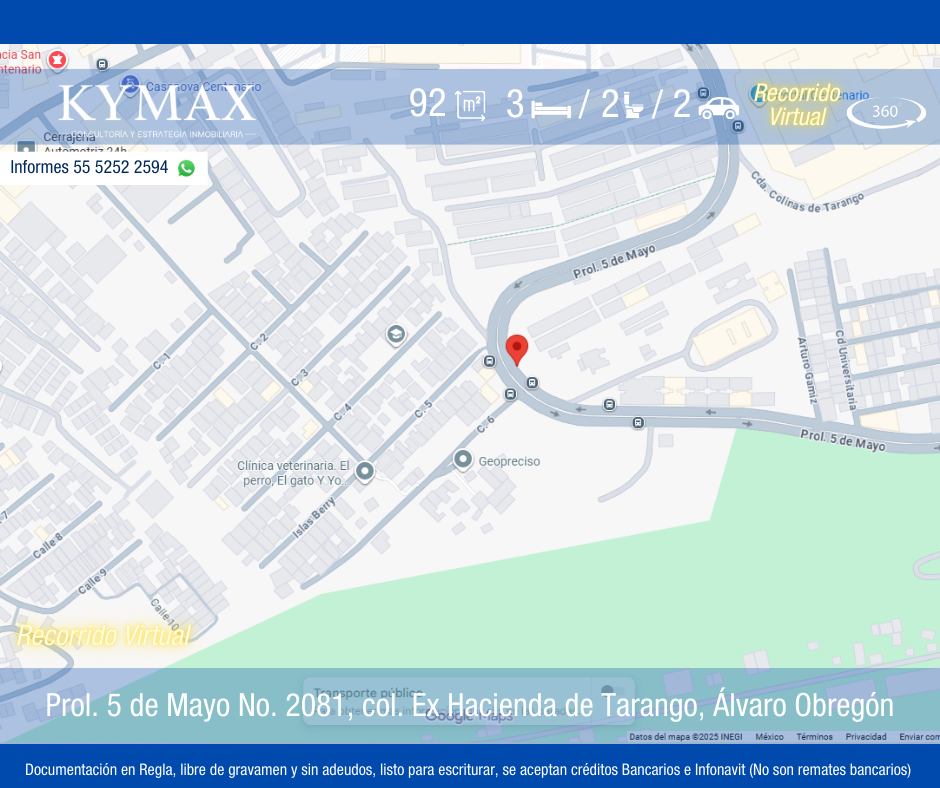Select the school graduation cap map icon

coord(396,334)
